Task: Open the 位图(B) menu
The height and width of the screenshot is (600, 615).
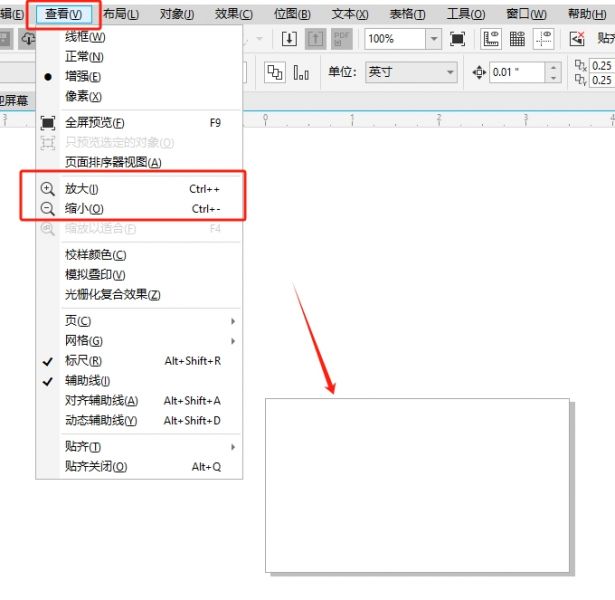Action: (292, 15)
